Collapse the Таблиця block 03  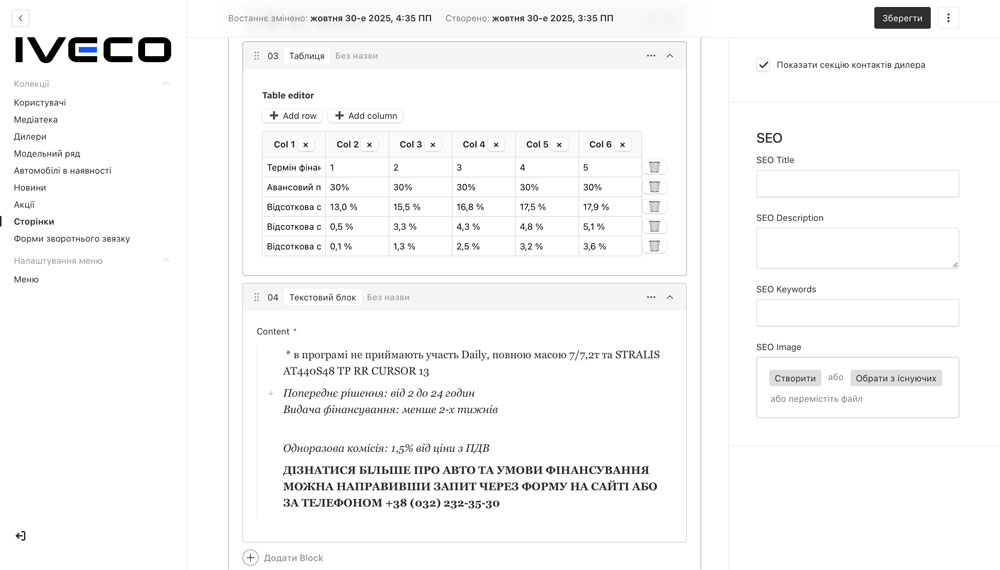pos(670,56)
